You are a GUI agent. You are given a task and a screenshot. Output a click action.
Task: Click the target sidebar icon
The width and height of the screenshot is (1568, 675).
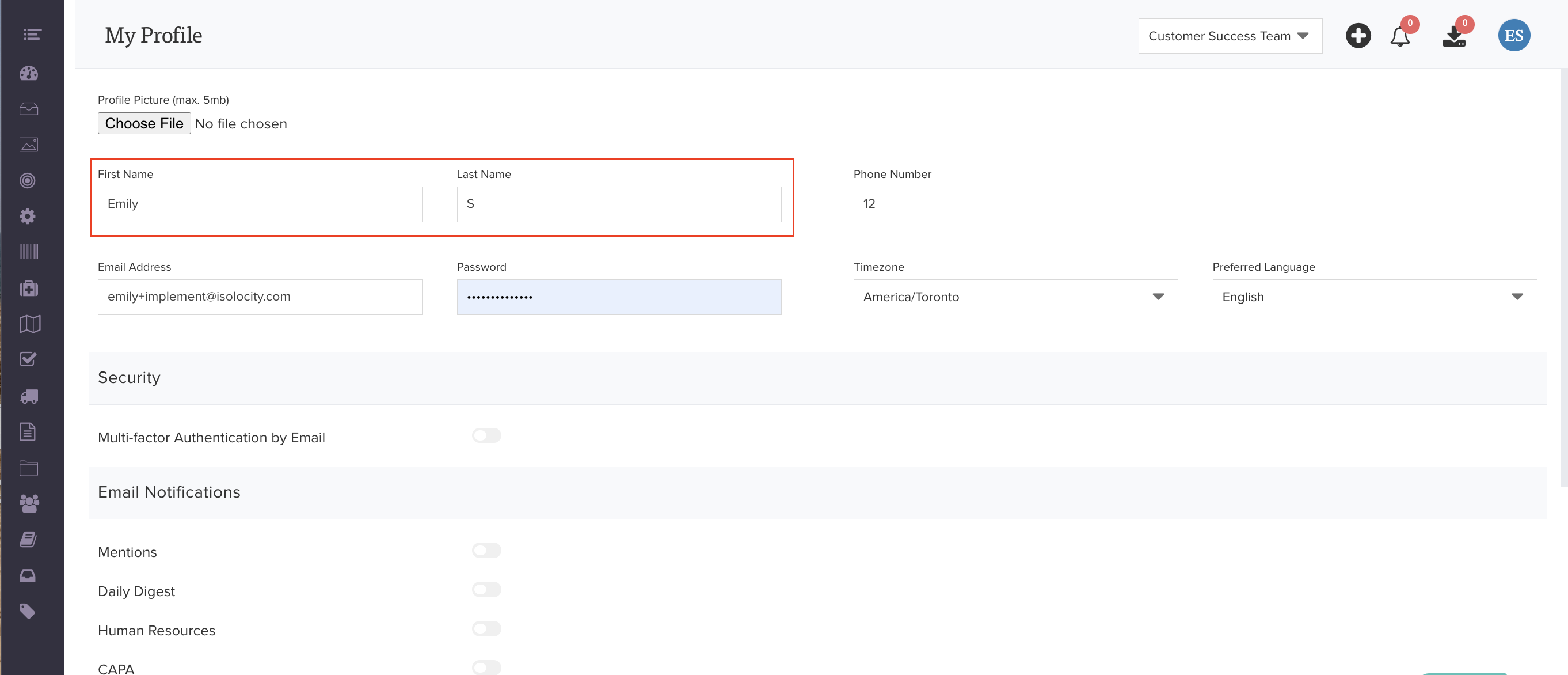(x=28, y=180)
